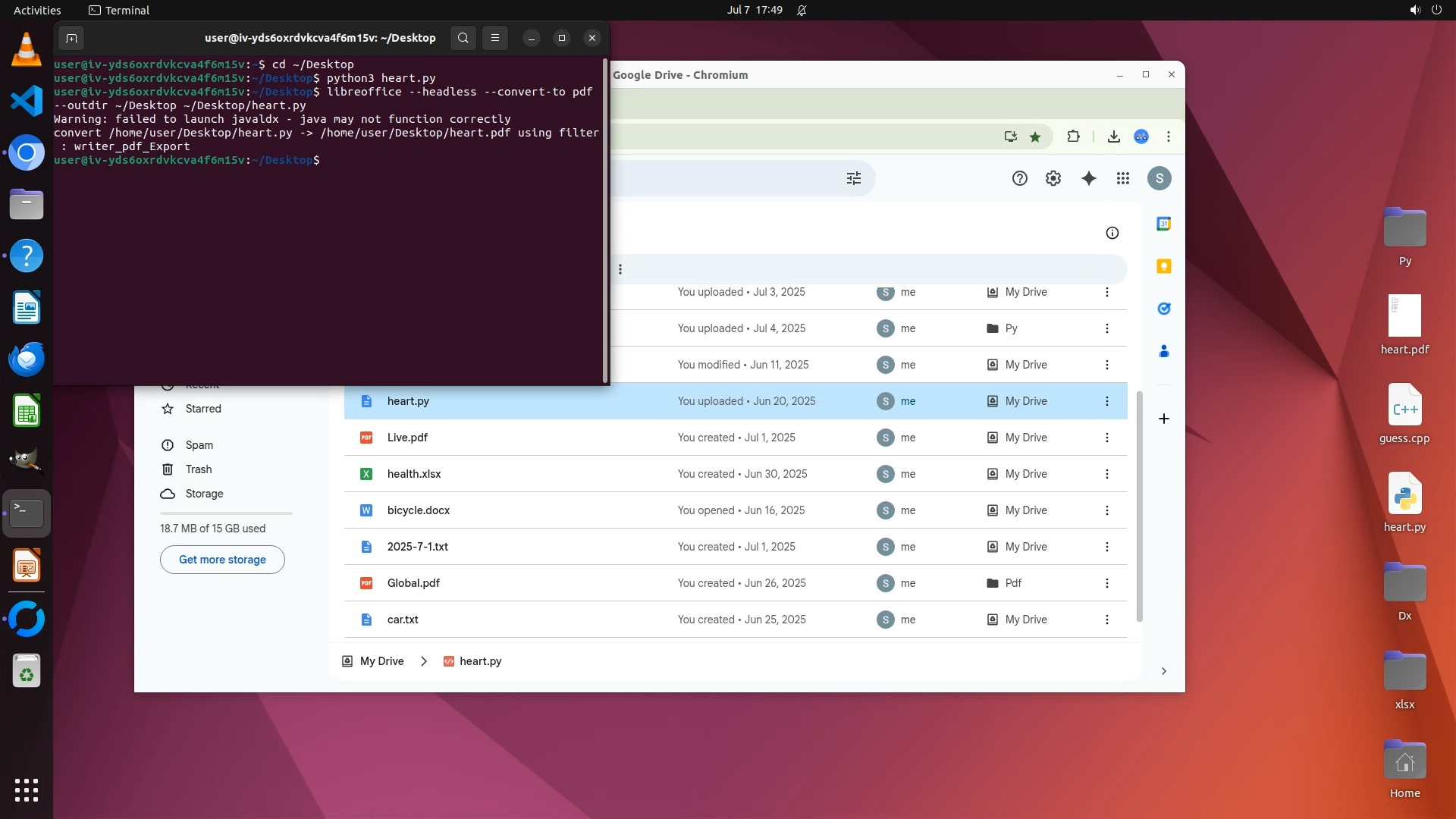Open the Drive help question-mark icon
Screen dimensions: 1456x819
click(x=1019, y=178)
